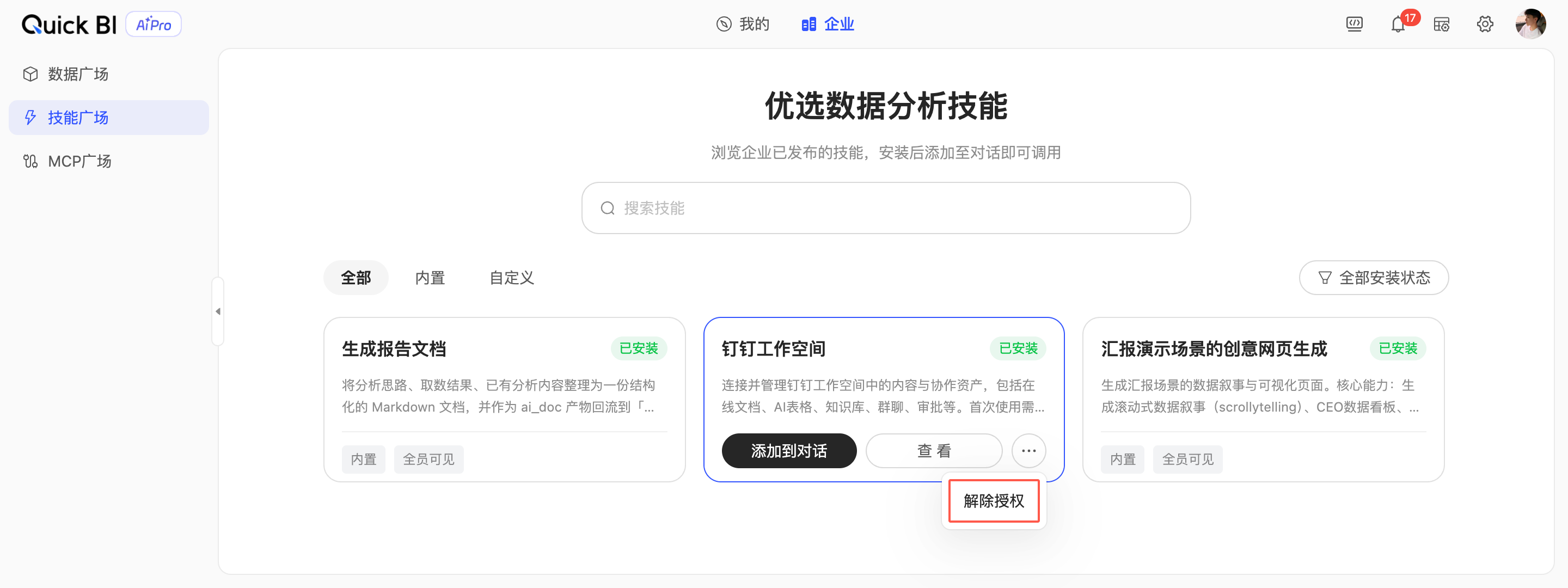Screen dimensions: 1568x588
Task: Open the 我的 tab
Action: coord(743,24)
